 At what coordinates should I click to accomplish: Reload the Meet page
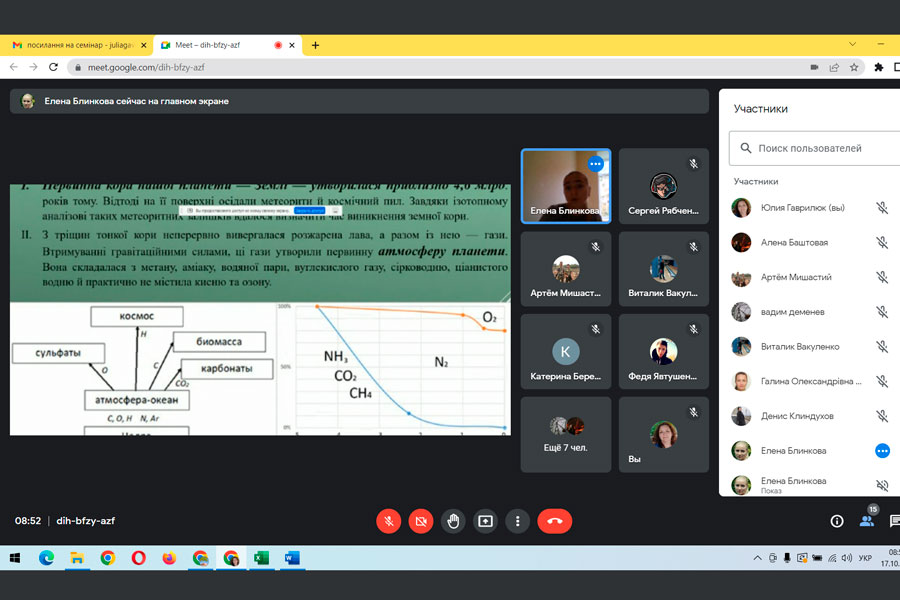tap(53, 67)
